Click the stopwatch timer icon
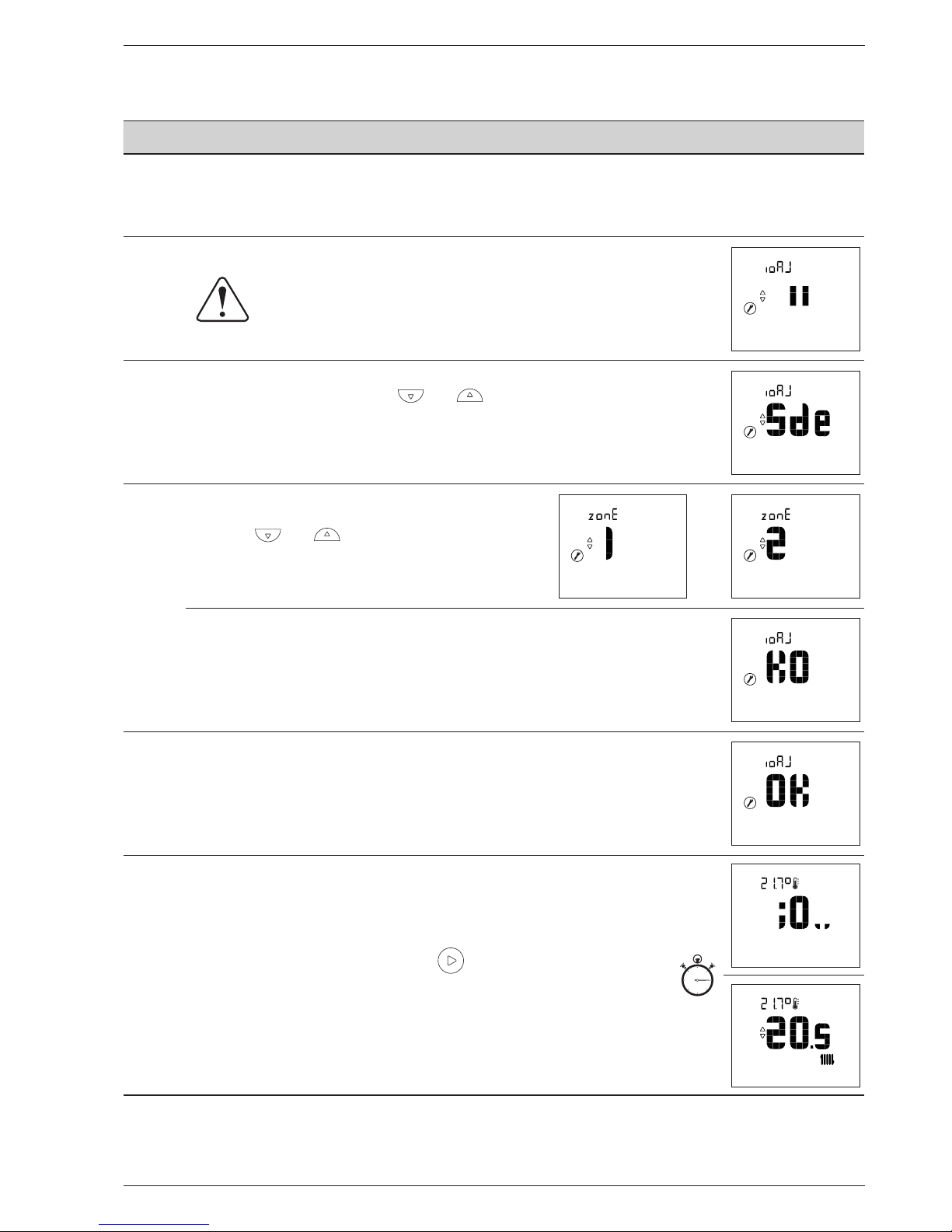 [x=698, y=977]
